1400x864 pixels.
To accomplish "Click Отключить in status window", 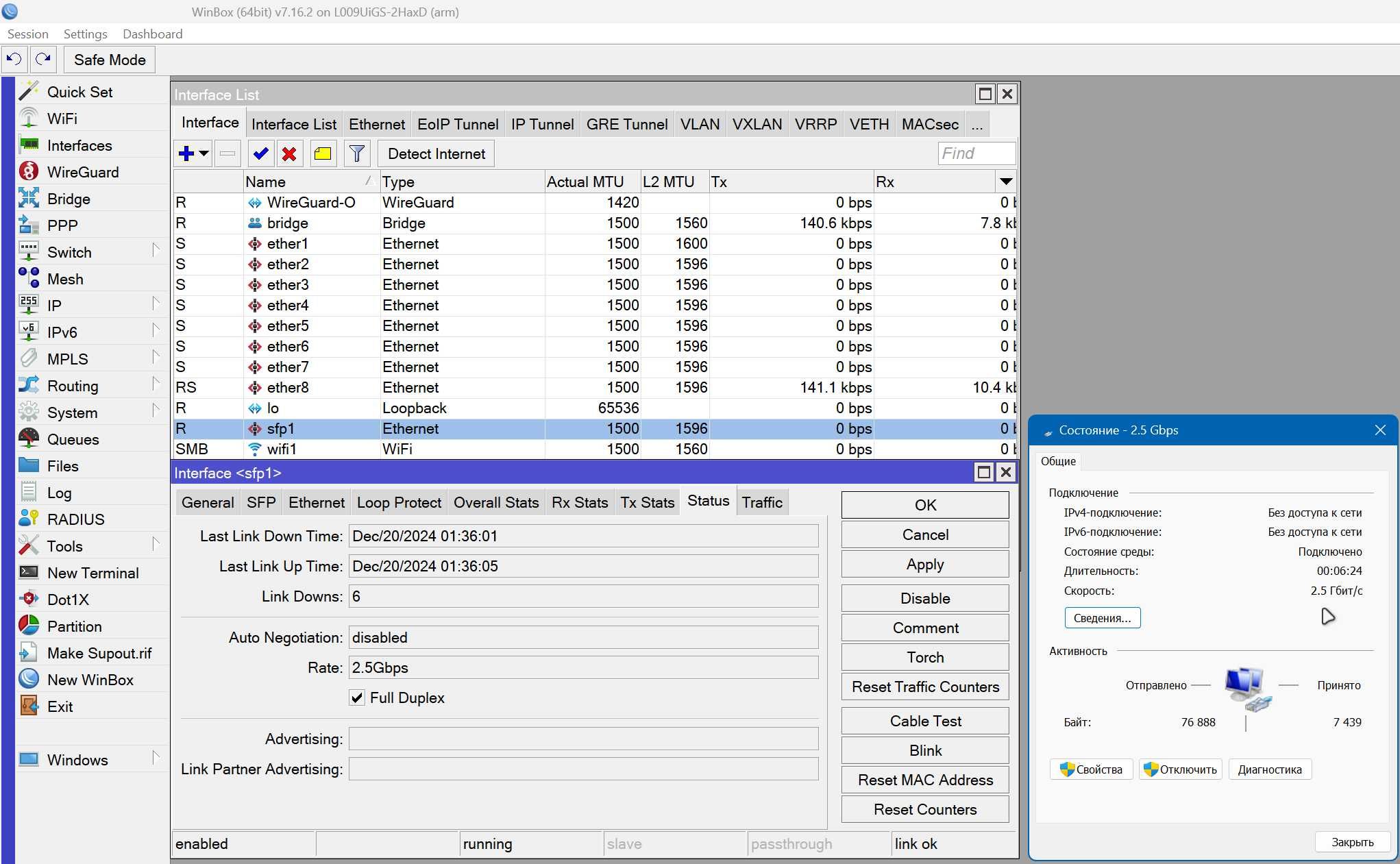I will pos(1180,769).
